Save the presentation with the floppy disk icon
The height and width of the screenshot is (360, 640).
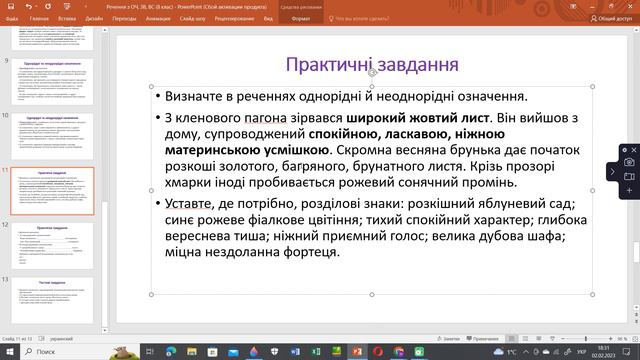click(x=11, y=7)
